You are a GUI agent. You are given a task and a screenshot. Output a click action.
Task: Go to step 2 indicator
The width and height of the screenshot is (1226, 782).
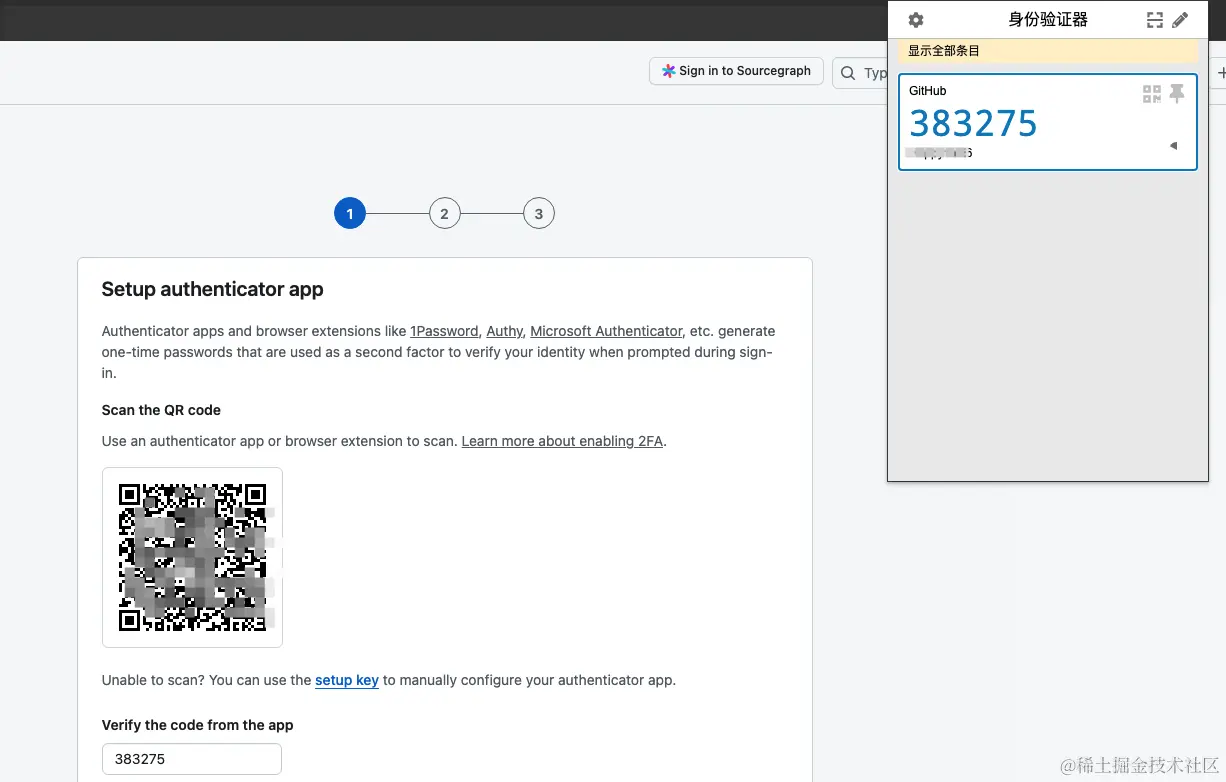click(x=444, y=213)
